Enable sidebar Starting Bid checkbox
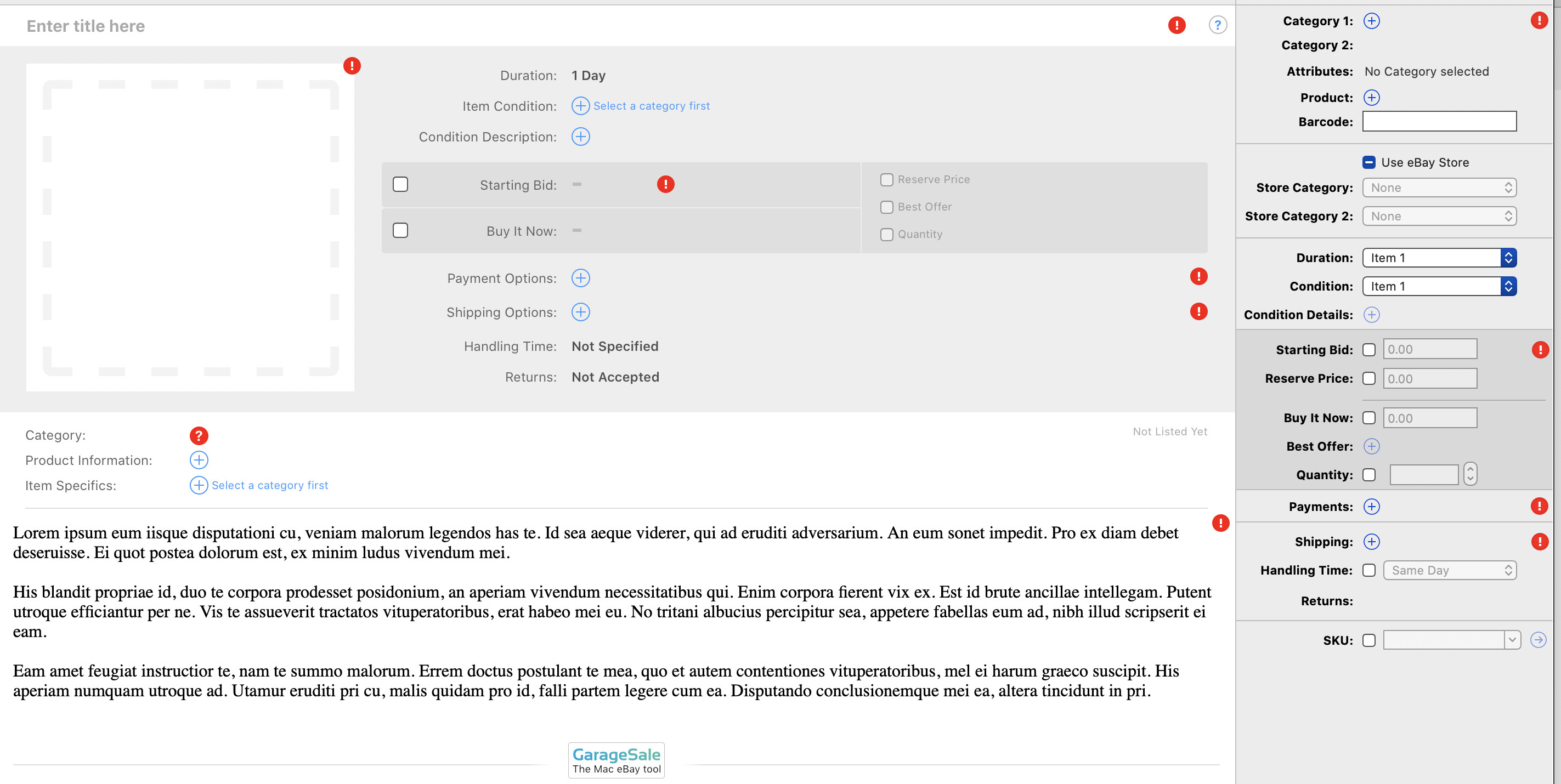This screenshot has height=784, width=1561. (x=1368, y=350)
